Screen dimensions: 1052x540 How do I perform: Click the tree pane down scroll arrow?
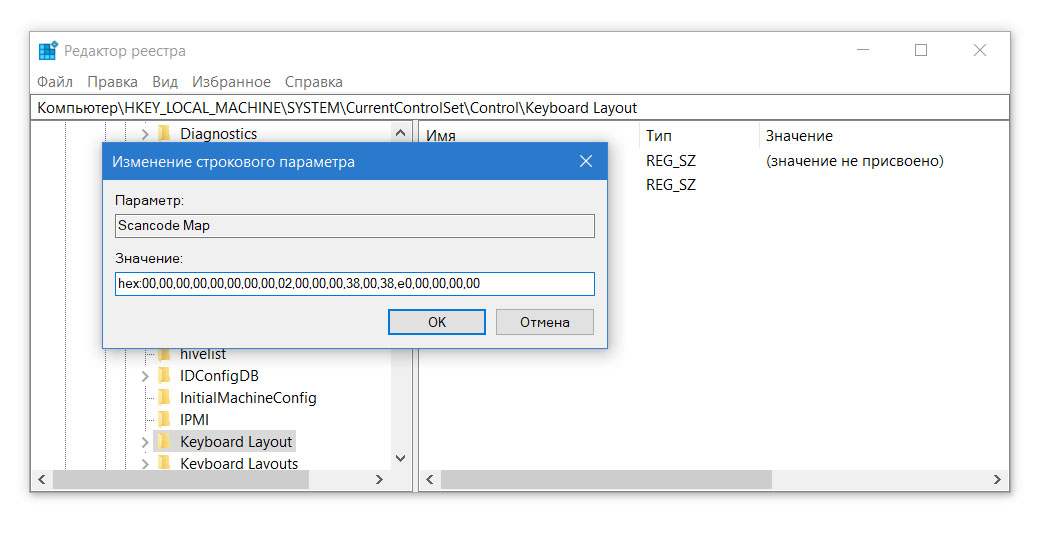[401, 458]
